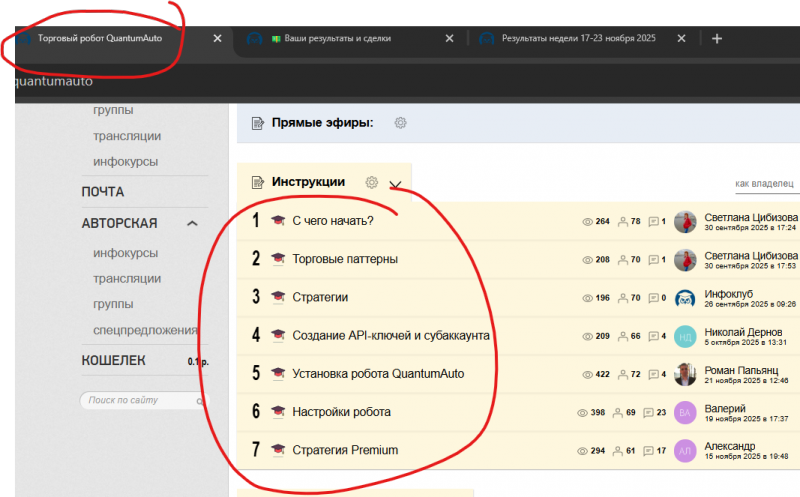Click the document icon beside 'Прямые эфиры'
This screenshot has height=497, width=800.
pyautogui.click(x=258, y=123)
